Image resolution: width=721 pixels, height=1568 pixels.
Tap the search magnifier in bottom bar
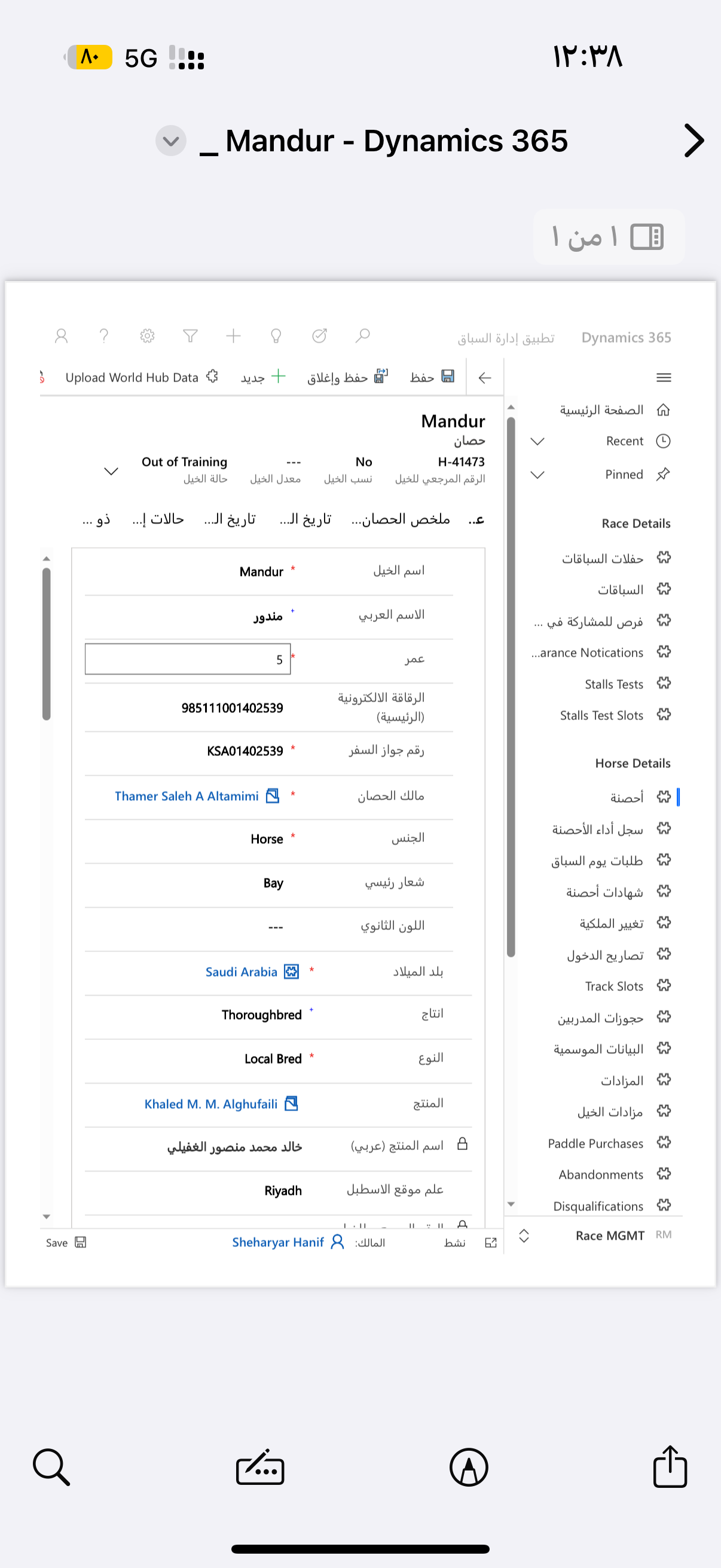coord(51,1467)
